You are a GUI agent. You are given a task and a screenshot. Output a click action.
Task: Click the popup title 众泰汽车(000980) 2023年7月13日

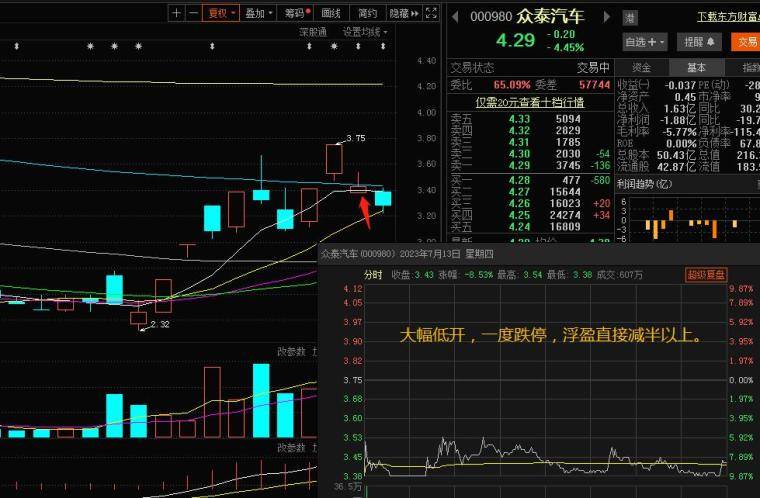407,254
